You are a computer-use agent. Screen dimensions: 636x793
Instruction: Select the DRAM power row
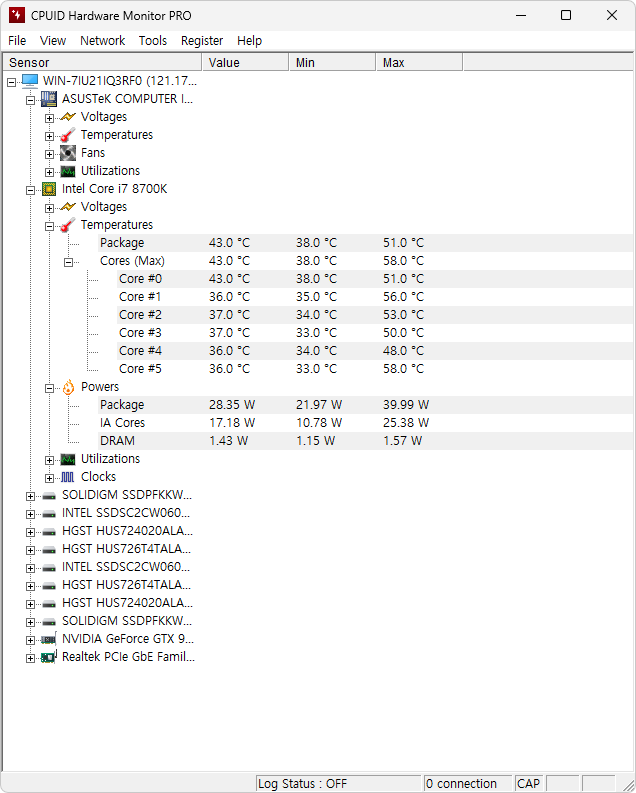tap(366, 440)
